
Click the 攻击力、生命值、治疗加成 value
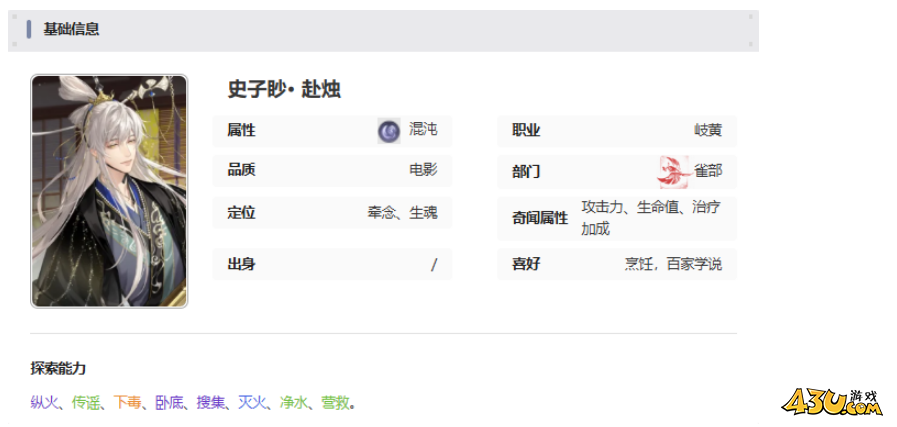651,218
